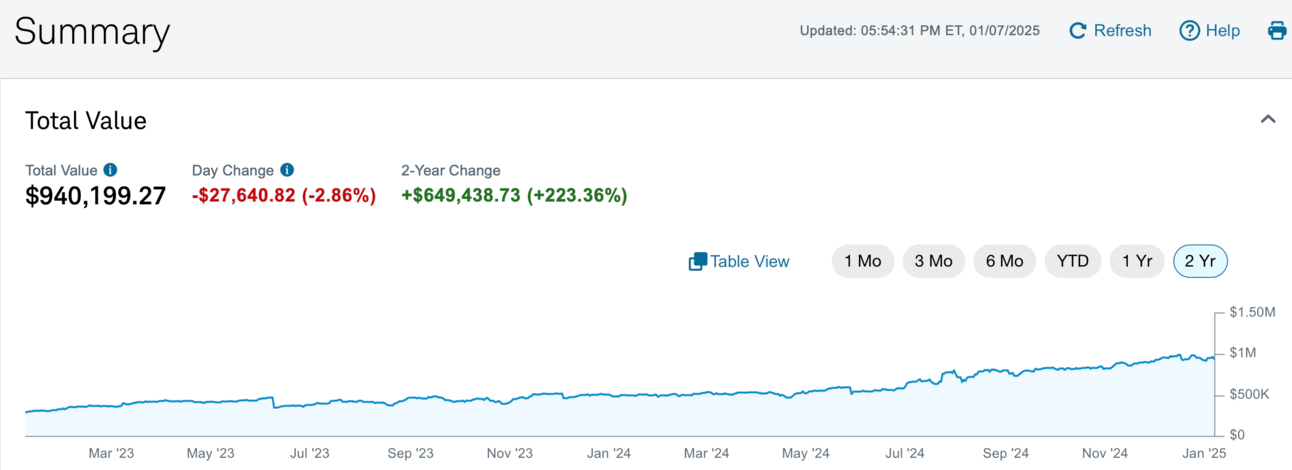Click the Help question mark icon
Viewport: 1292px width, 470px height.
[1189, 31]
